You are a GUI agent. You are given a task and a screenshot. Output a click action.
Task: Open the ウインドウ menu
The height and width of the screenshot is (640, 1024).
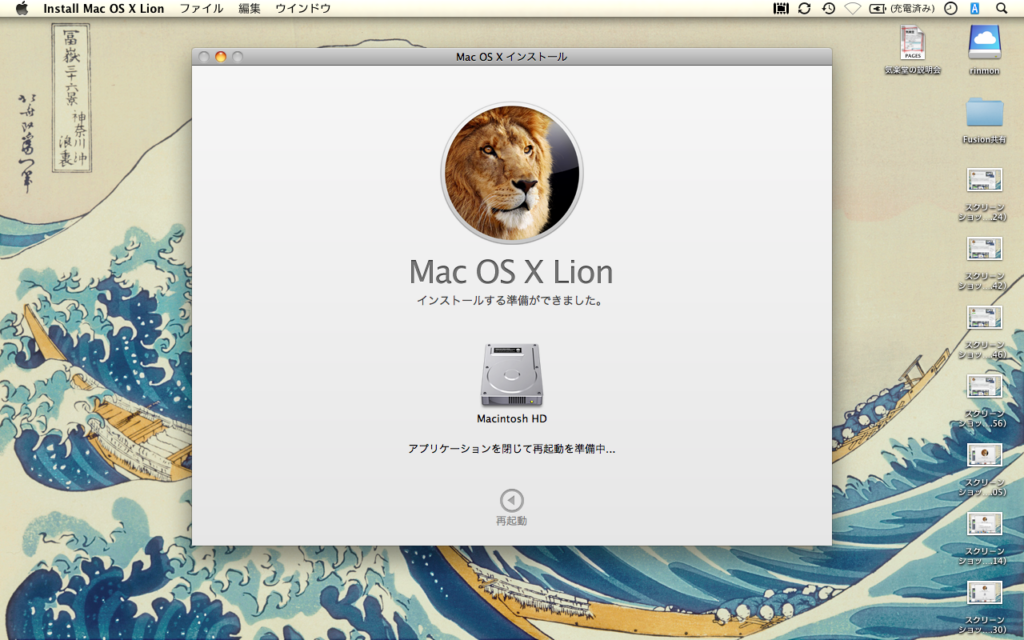(x=302, y=8)
